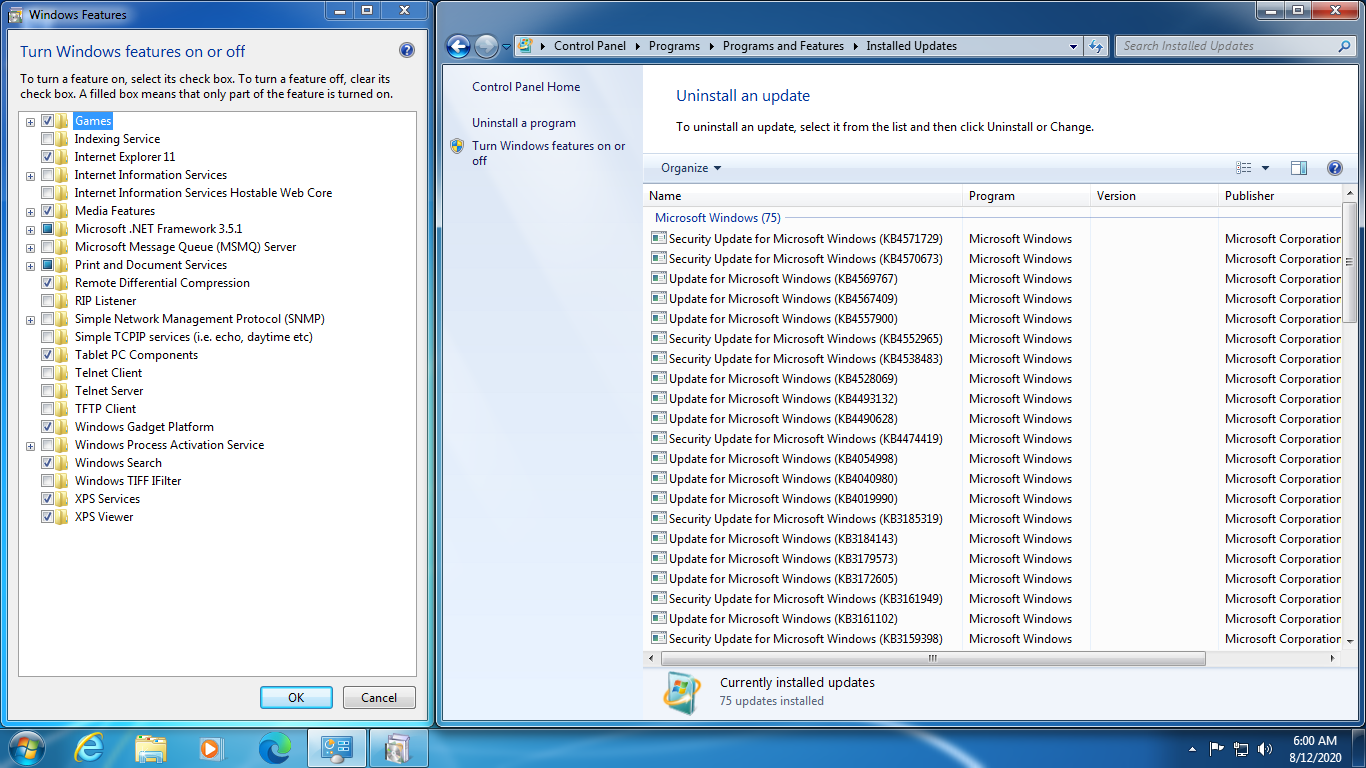Click the Back arrow in Installed Updates window
The height and width of the screenshot is (768, 1366).
pos(458,46)
